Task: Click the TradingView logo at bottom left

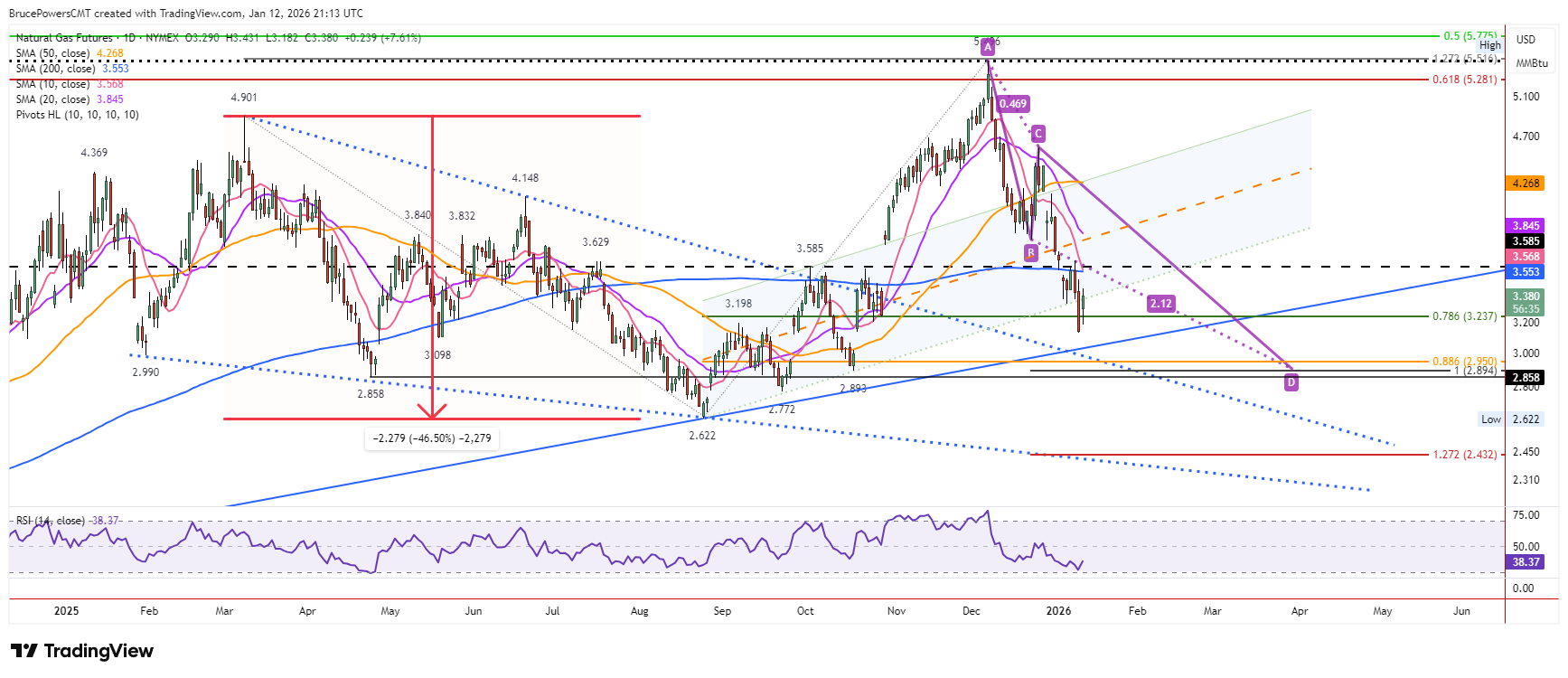Action: [82, 651]
